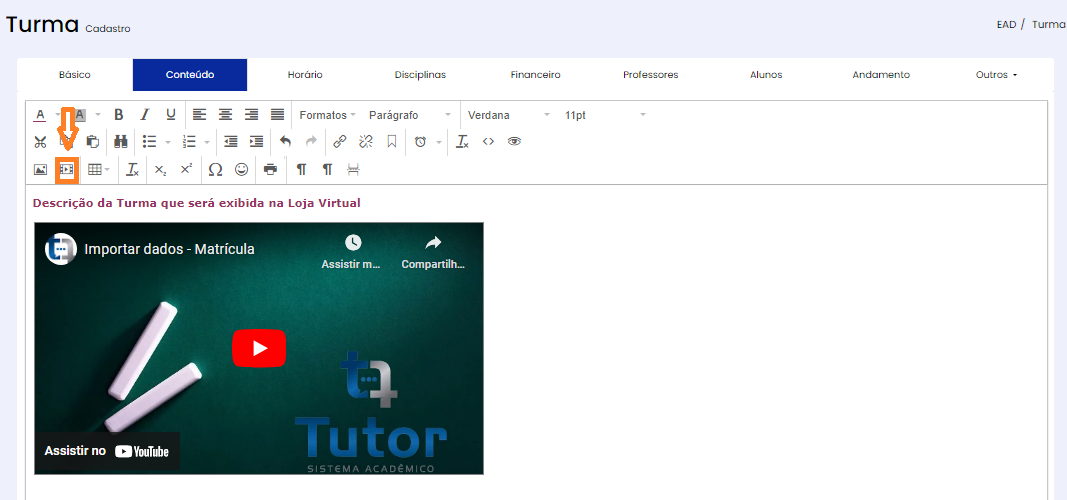
Task: Open the Parágrafo block format dropdown
Action: tap(410, 115)
